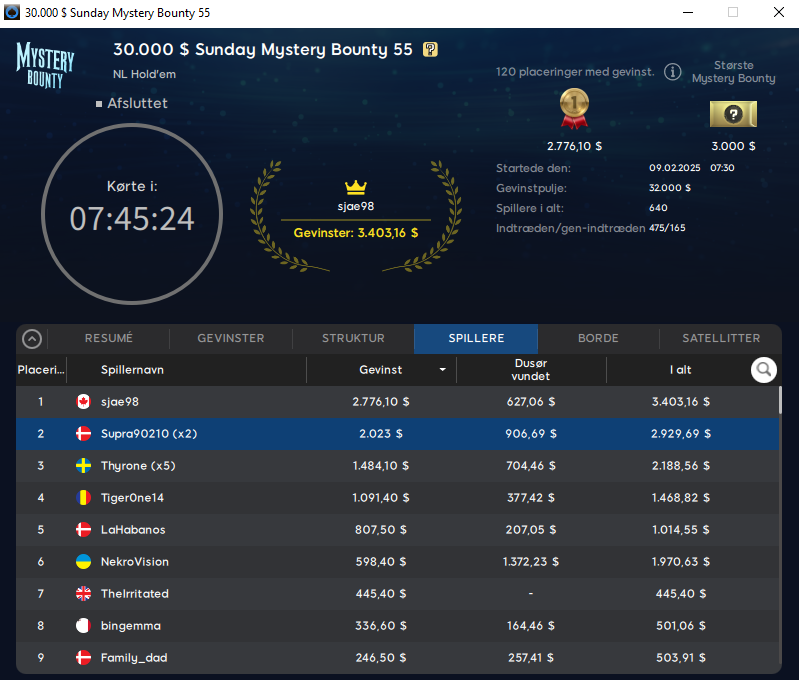This screenshot has width=799, height=680.
Task: Click the NL Hold'em game type label
Action: (144, 74)
